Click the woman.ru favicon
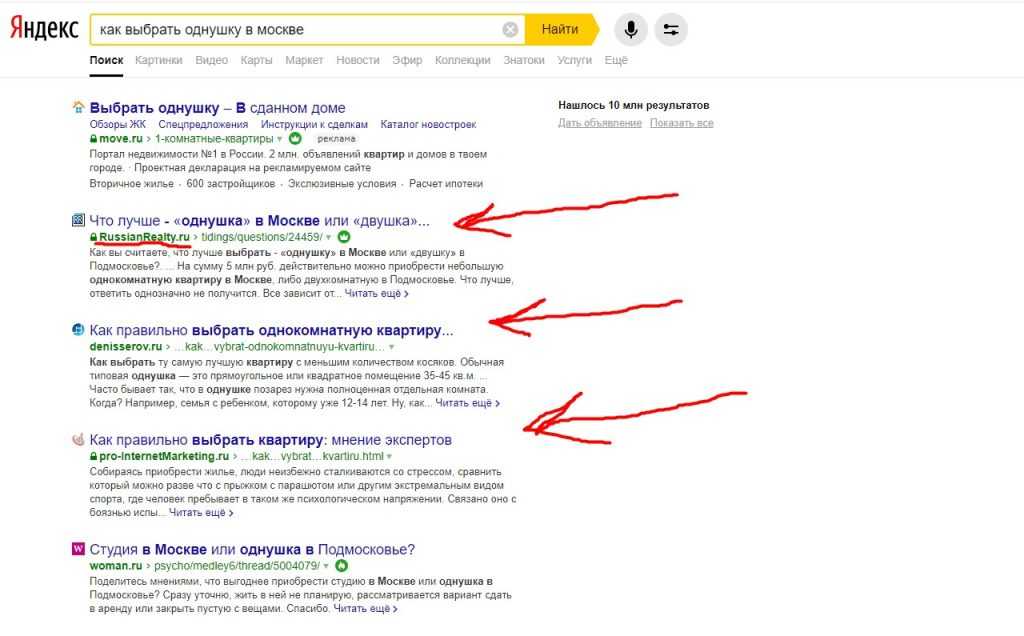 (x=78, y=549)
